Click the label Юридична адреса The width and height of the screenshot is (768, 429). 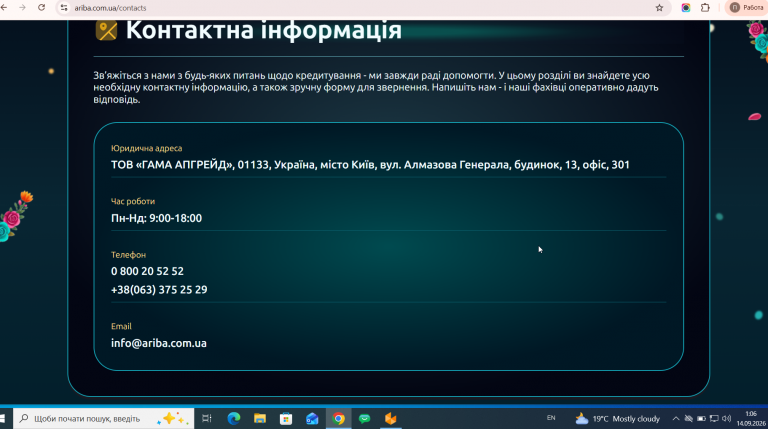[146, 148]
